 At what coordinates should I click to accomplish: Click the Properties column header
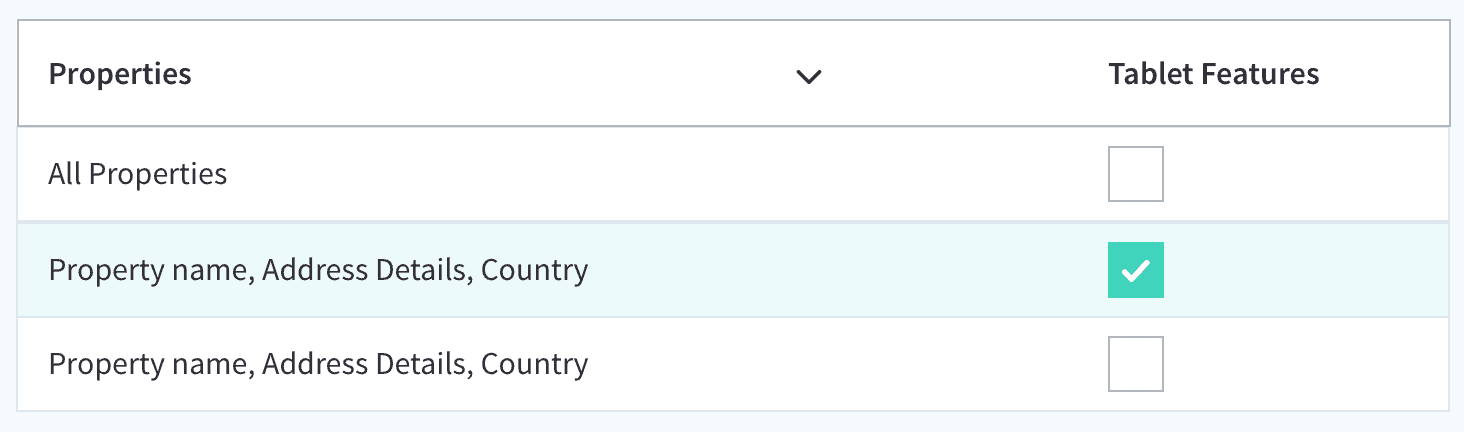point(120,74)
